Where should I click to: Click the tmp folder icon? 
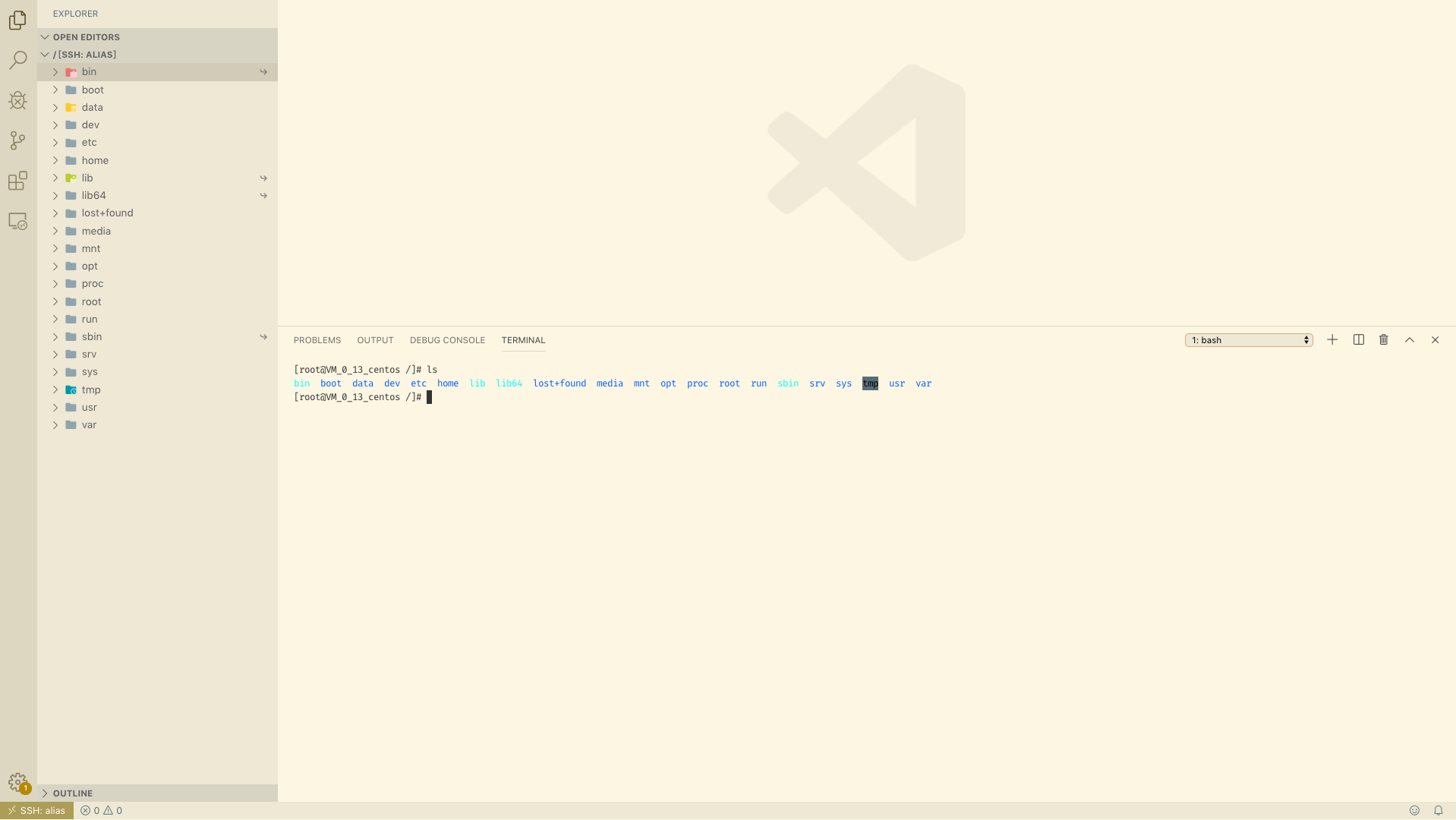point(71,390)
